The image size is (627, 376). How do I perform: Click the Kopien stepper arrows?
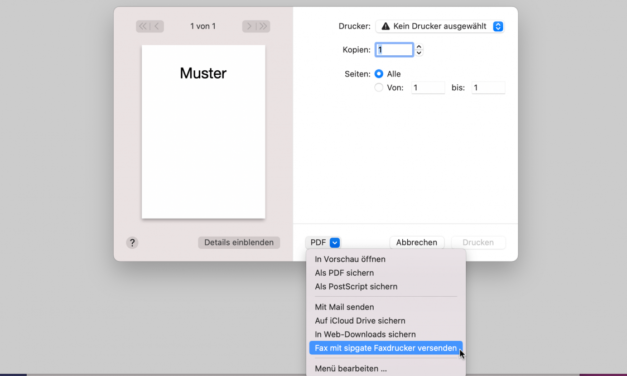(419, 50)
